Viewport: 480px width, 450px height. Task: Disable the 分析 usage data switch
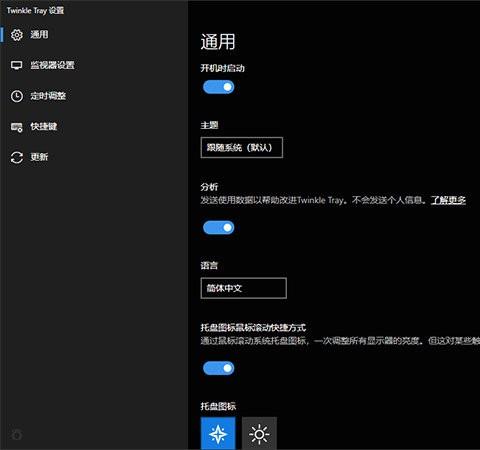219,227
